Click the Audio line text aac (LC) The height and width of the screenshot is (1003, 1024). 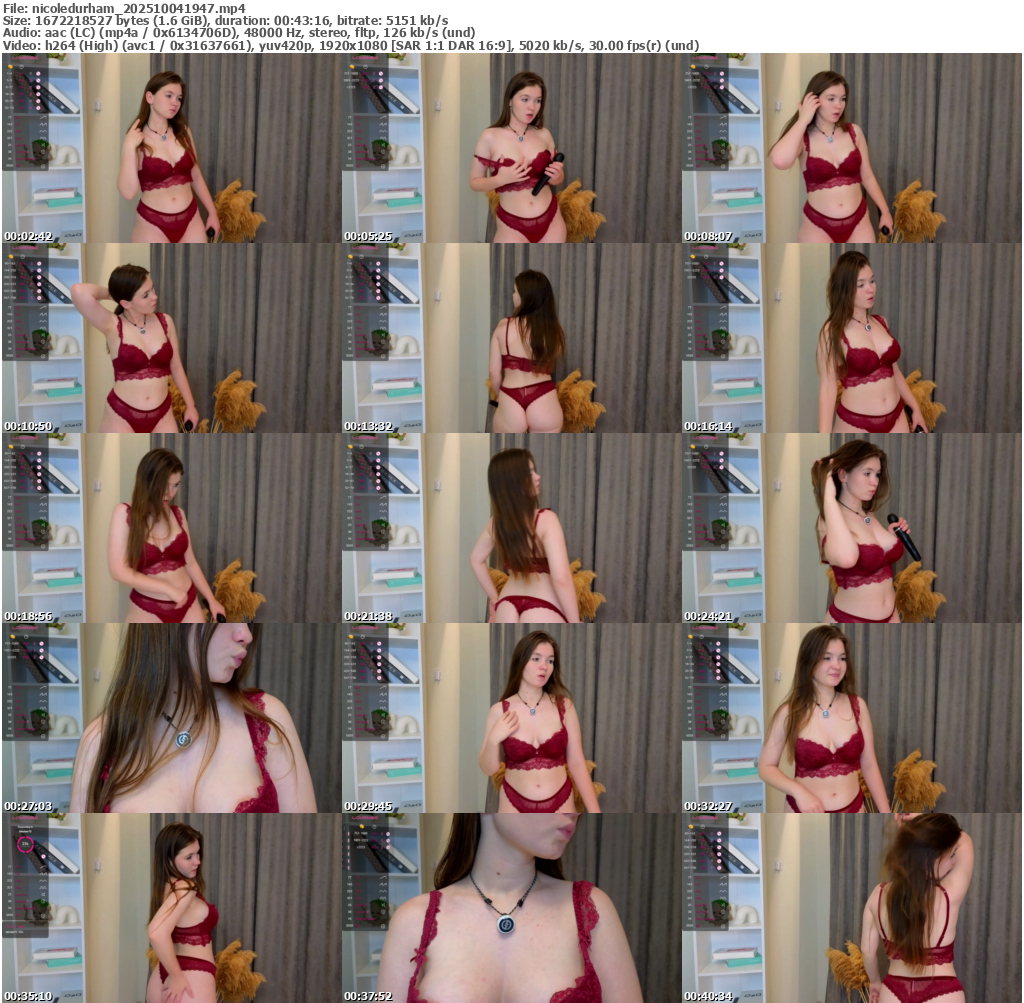pyautogui.click(x=69, y=33)
